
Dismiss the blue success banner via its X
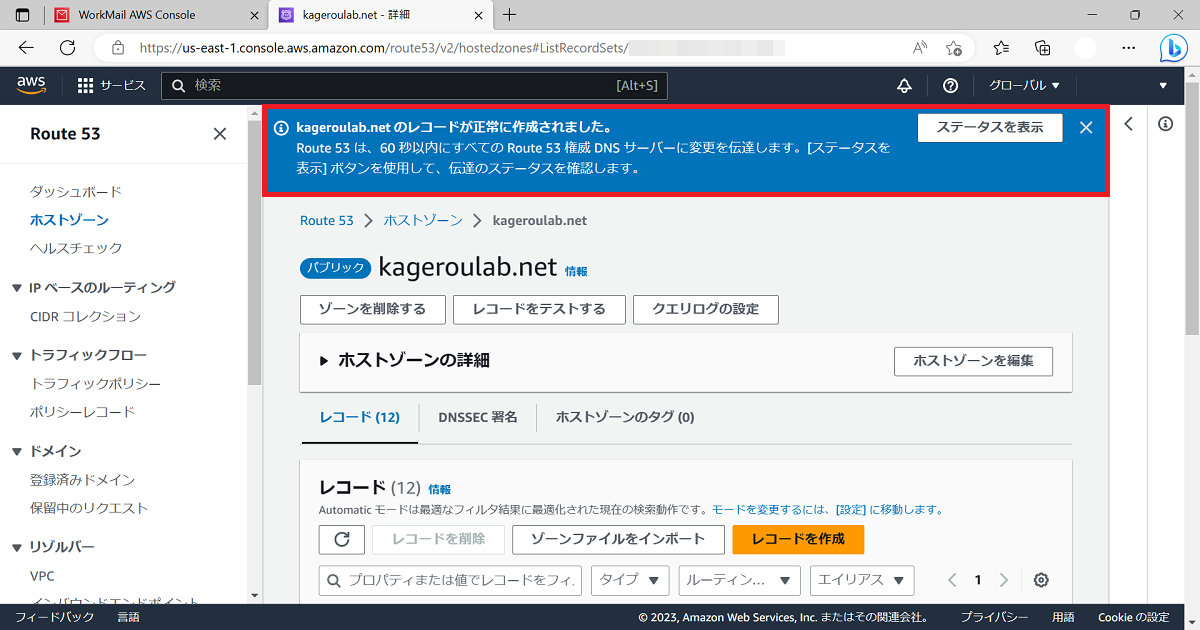1085,127
